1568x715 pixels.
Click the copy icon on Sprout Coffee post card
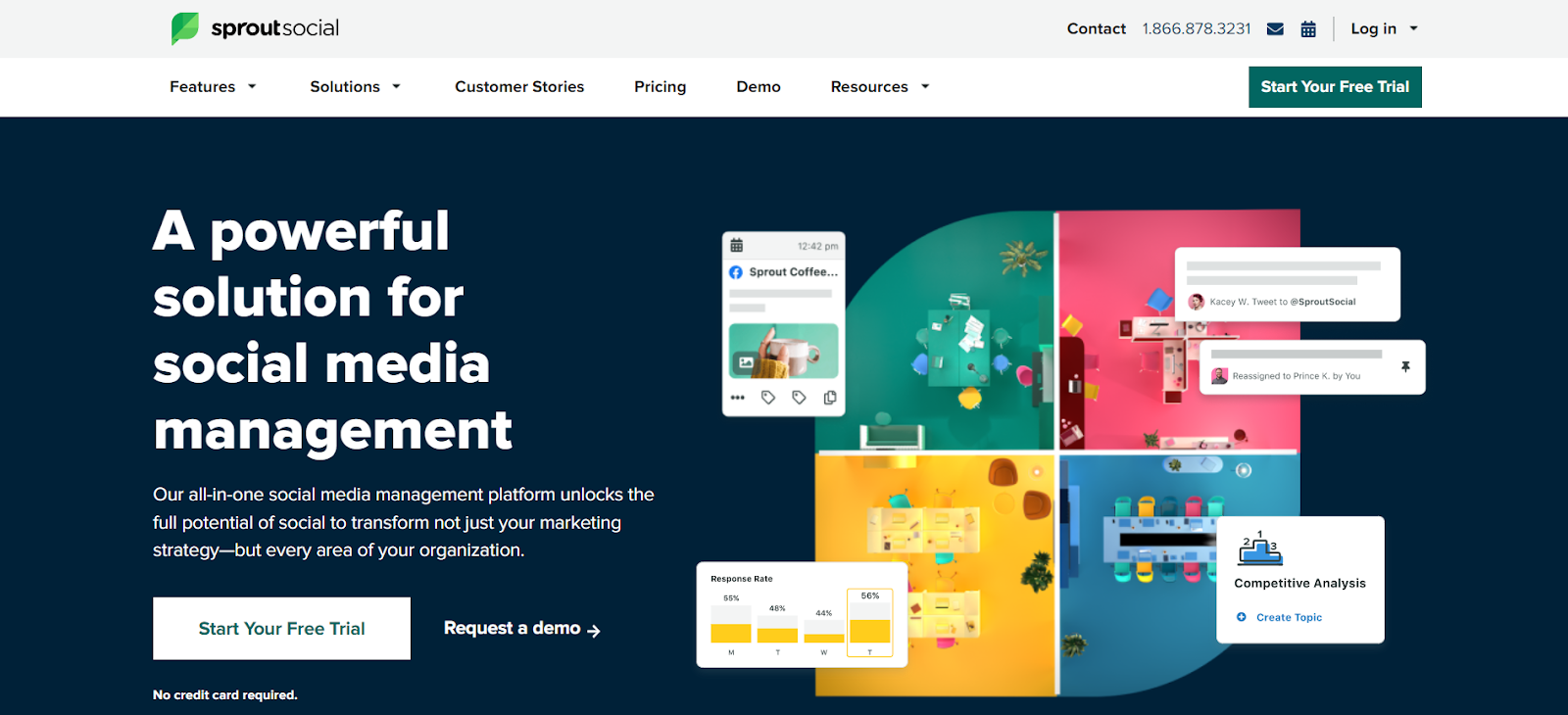click(x=830, y=398)
